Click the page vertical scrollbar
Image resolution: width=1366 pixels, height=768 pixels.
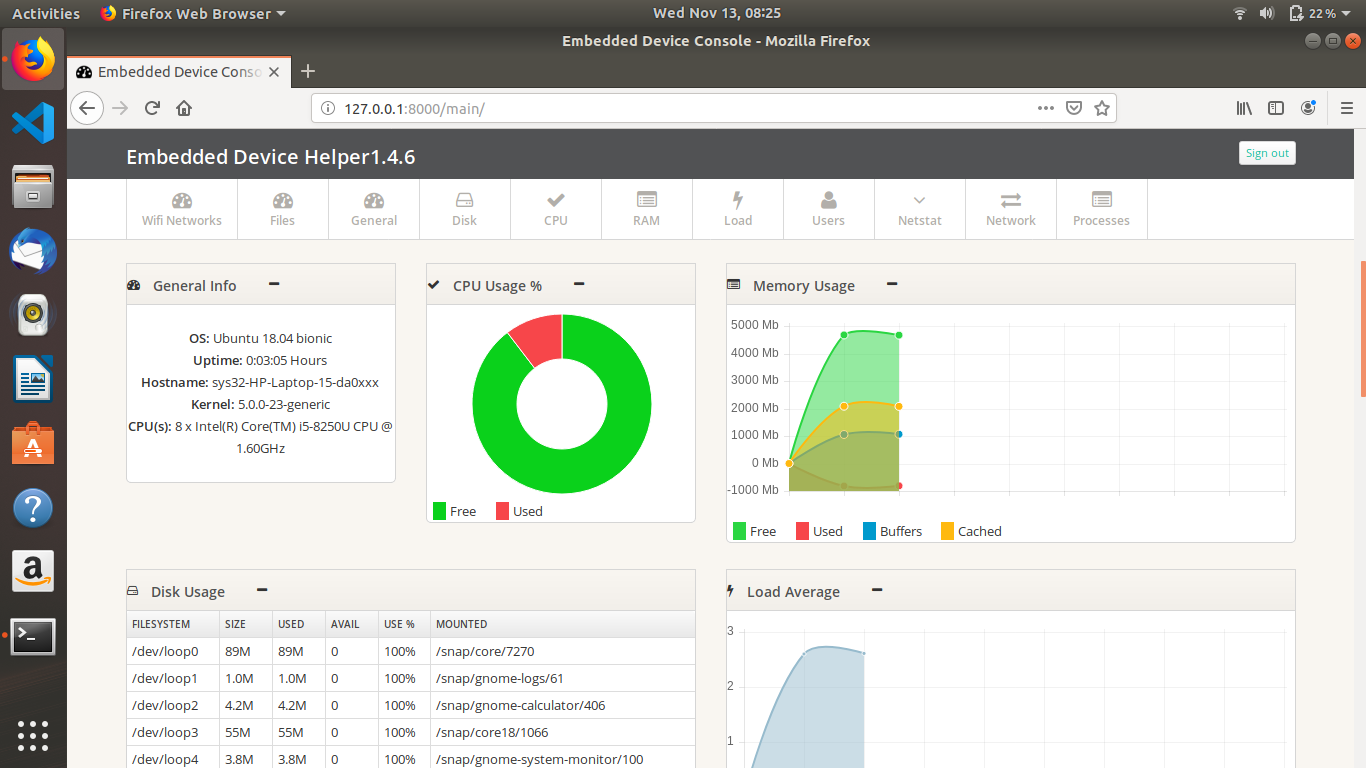[x=1362, y=330]
